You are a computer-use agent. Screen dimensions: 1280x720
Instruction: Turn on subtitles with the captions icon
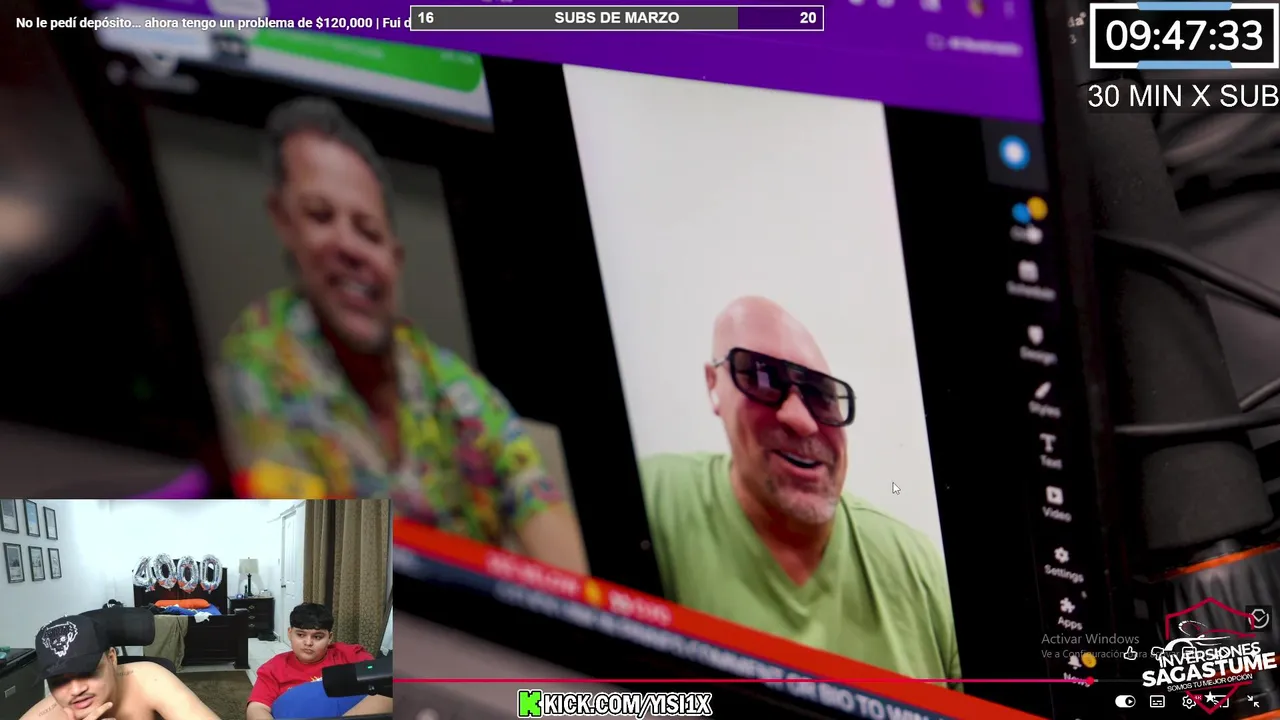click(x=1157, y=701)
